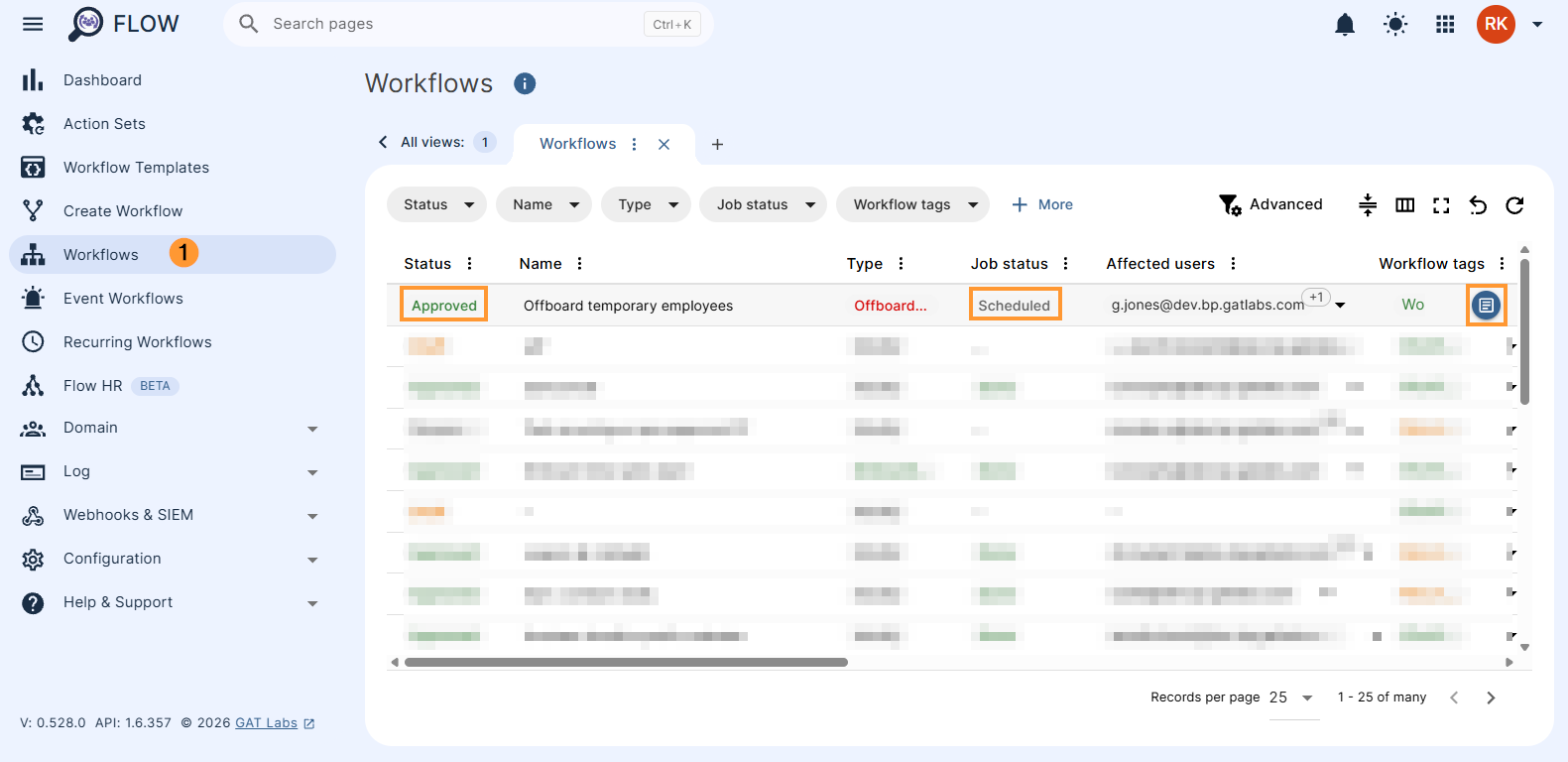Click the Event Workflows alarm icon
This screenshot has height=762, width=1568.
click(x=33, y=298)
